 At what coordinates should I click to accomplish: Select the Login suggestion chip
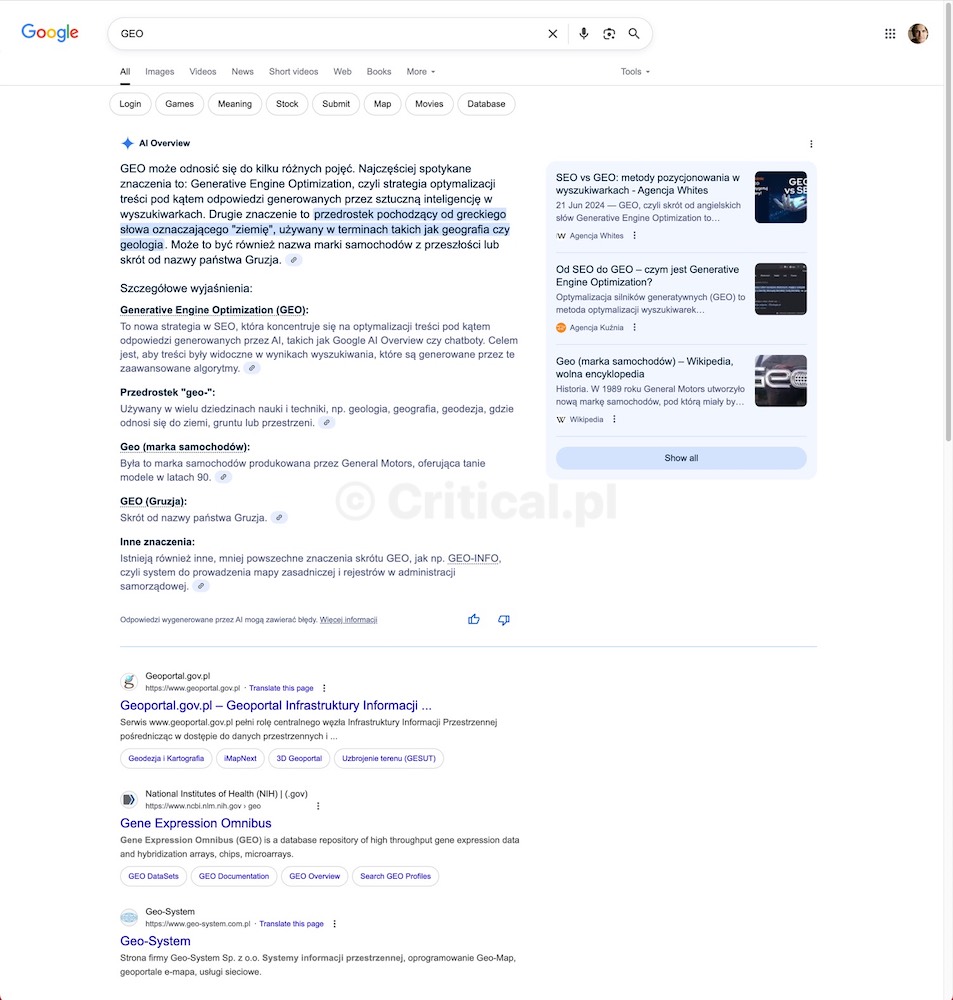pos(130,104)
